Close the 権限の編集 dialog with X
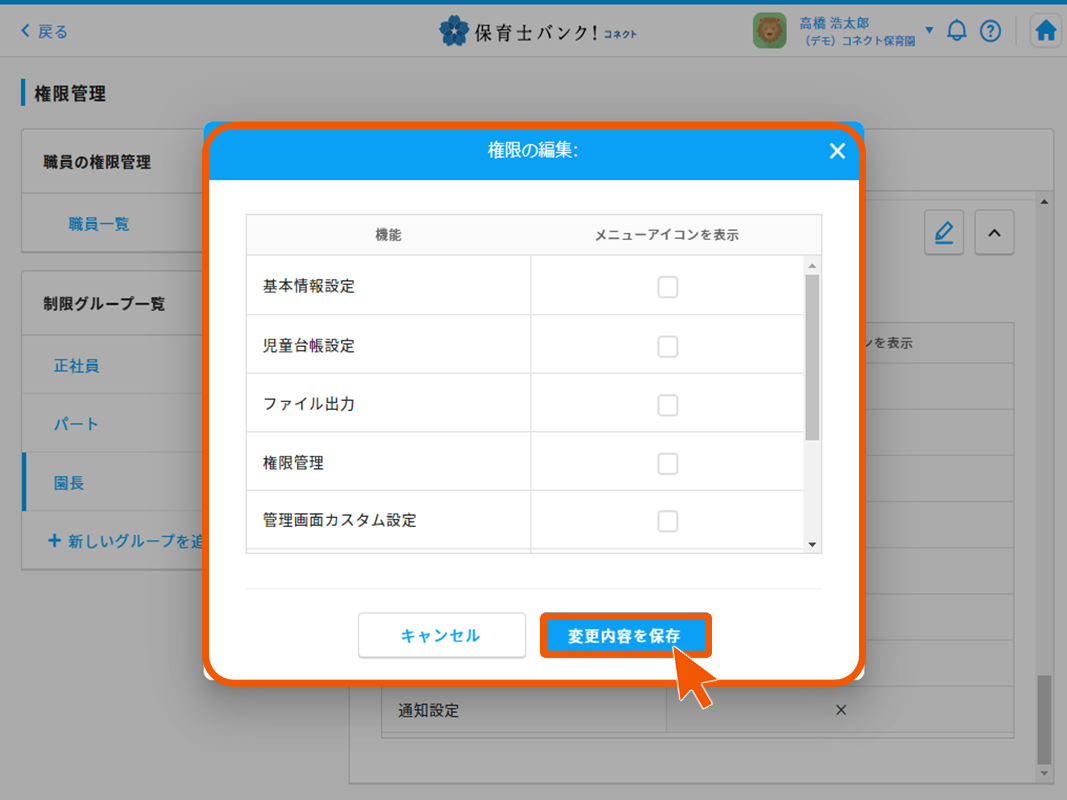This screenshot has height=800, width=1067. 837,151
